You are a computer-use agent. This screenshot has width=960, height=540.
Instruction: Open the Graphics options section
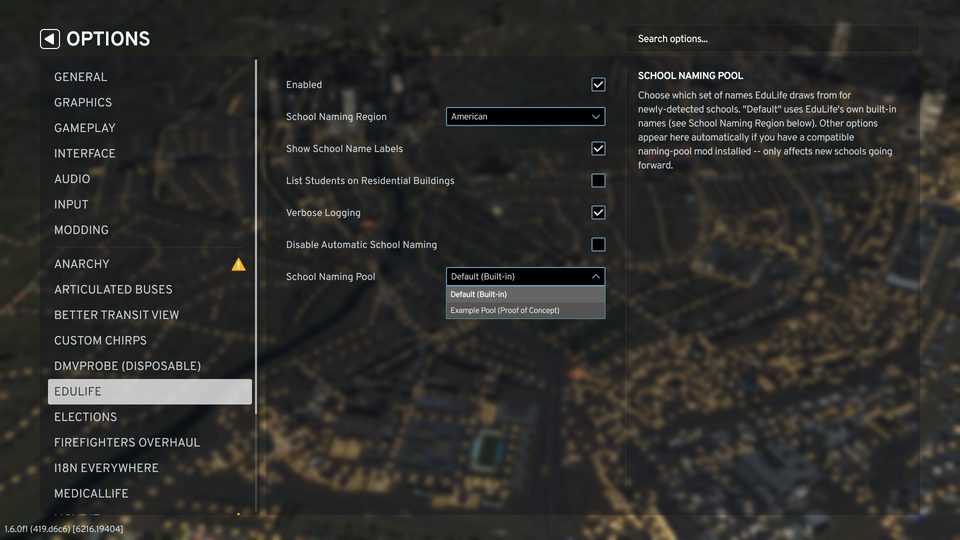click(x=149, y=102)
